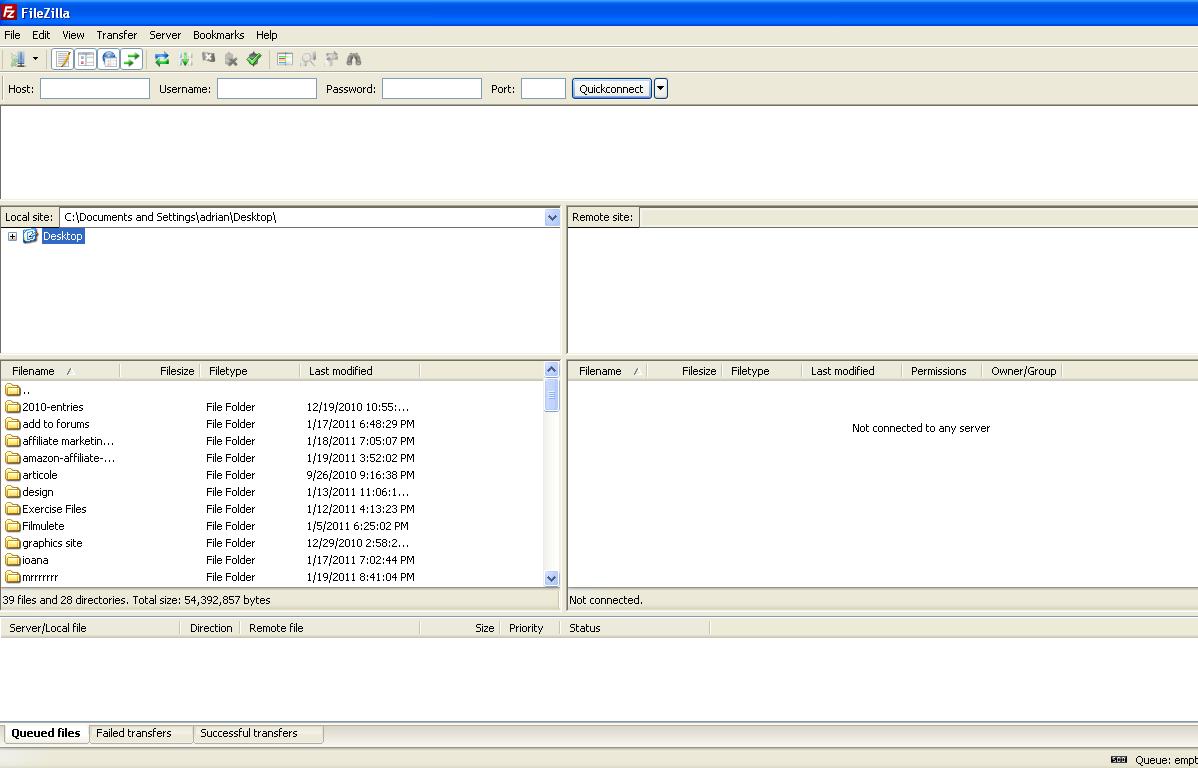Sort local files by Filename column

[x=60, y=371]
